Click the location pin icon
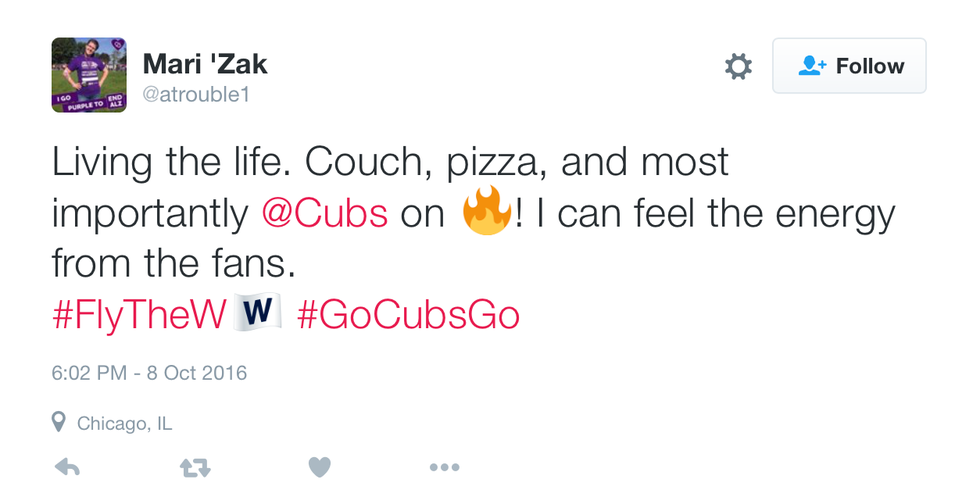This screenshot has width=980, height=497. pos(59,423)
